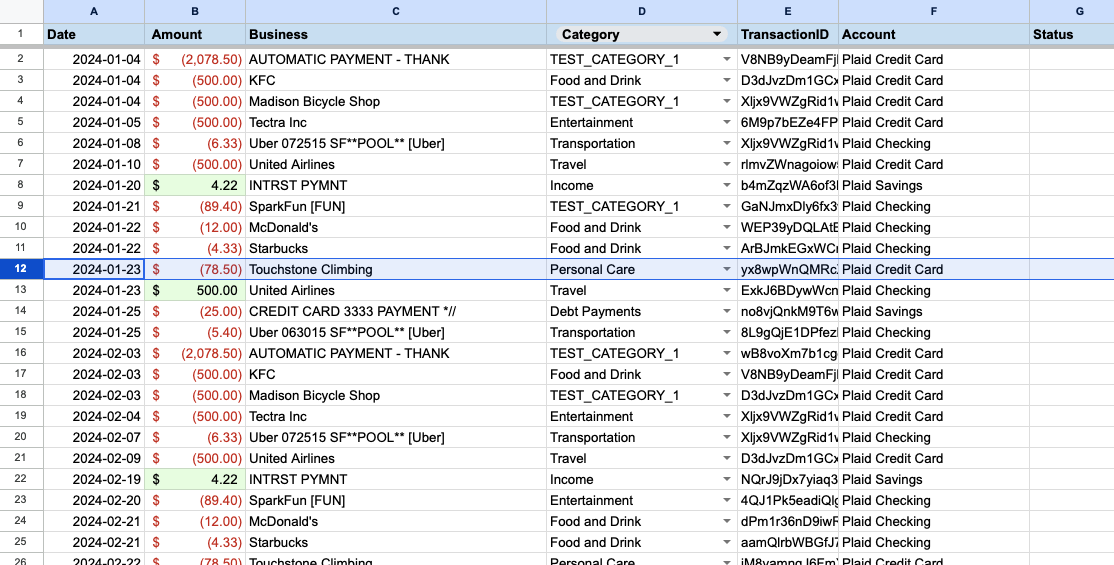The width and height of the screenshot is (1114, 565).
Task: Click the TransactionID header cell
Action: (787, 34)
